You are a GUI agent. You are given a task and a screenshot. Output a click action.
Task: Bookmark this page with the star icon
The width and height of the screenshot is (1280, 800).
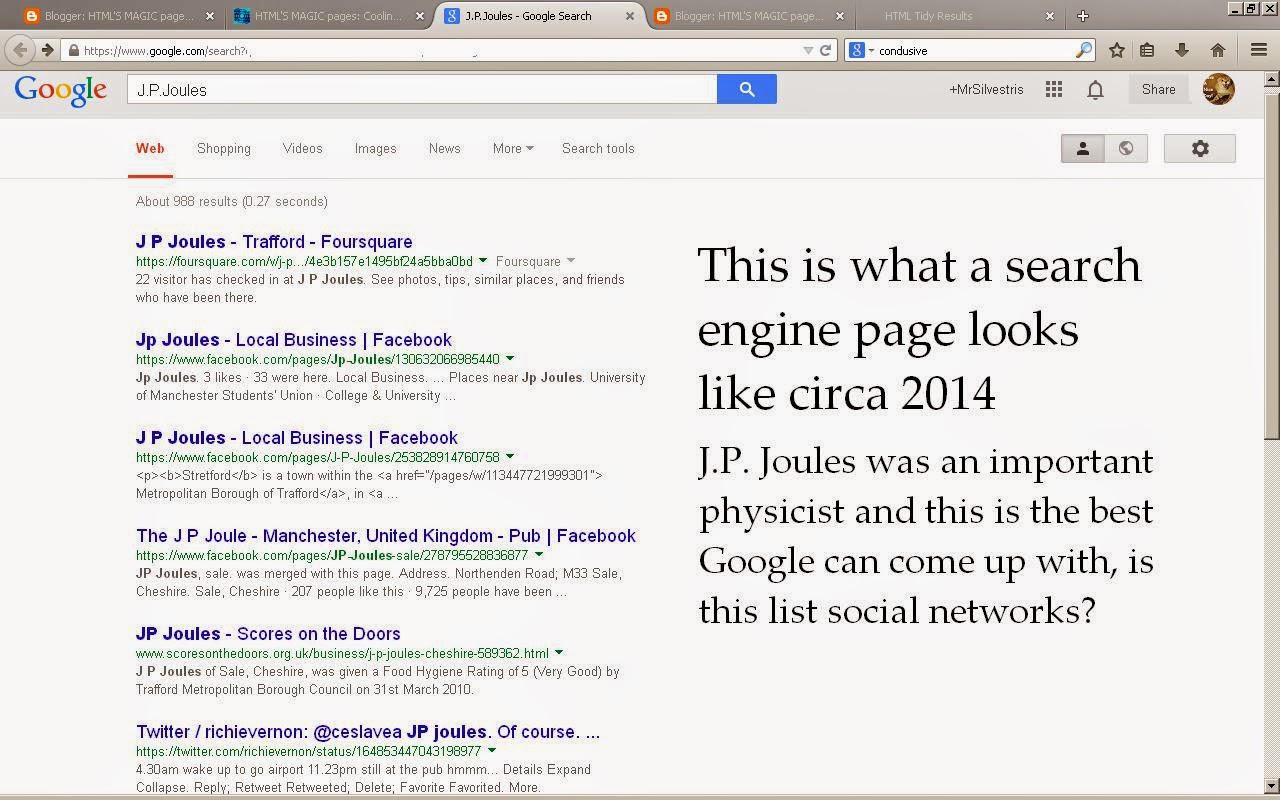(1117, 50)
